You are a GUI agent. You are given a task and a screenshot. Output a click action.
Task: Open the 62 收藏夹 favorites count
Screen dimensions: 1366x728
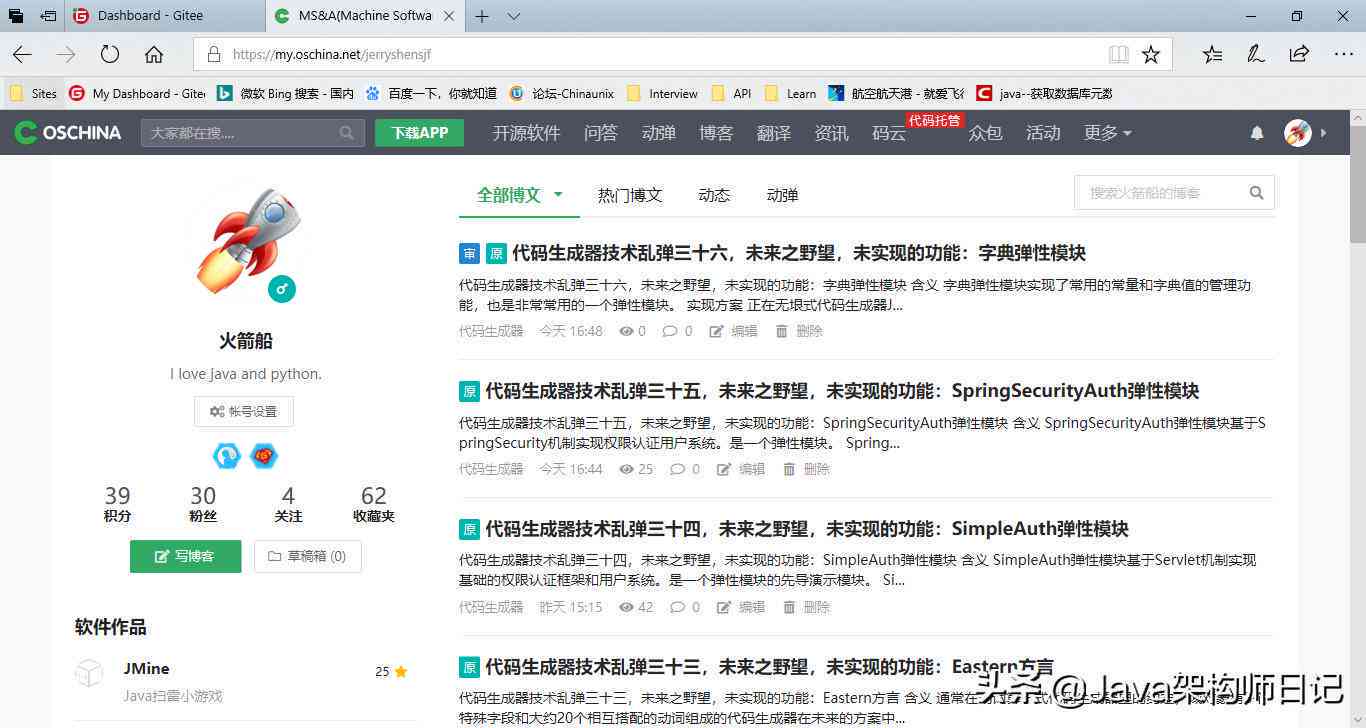point(374,504)
